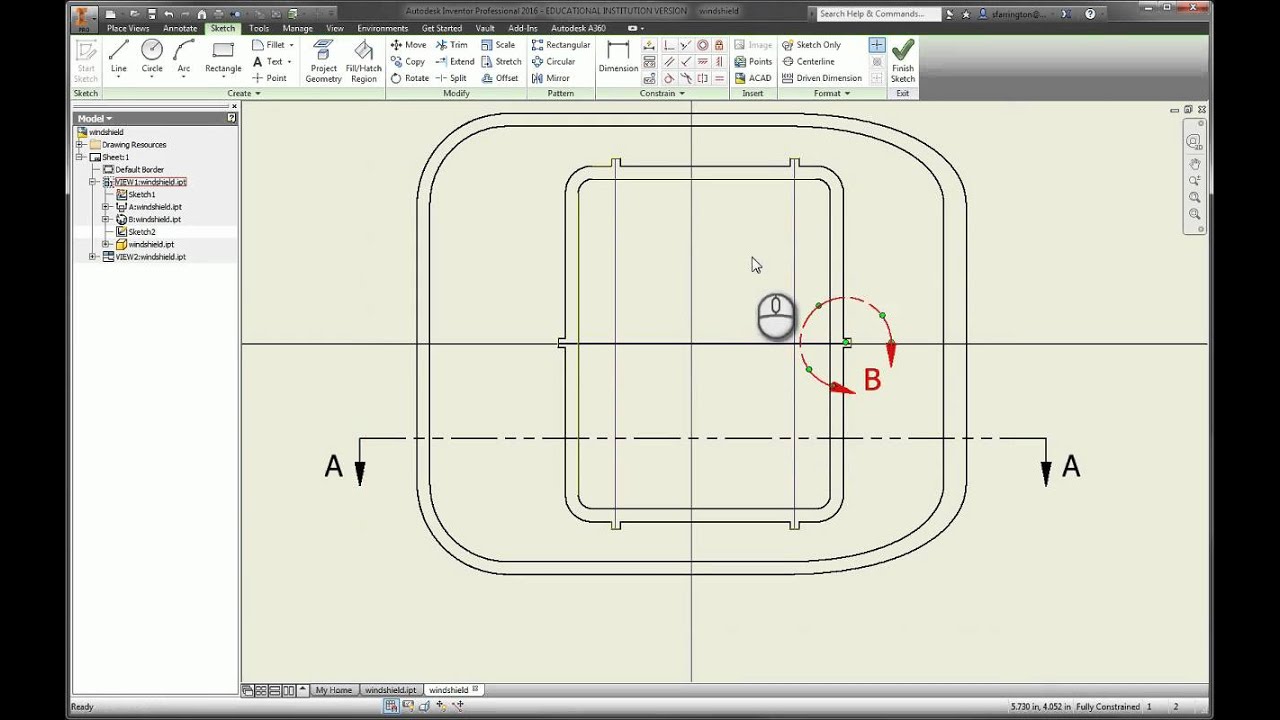
Task: Activate the Fill/Hatch Region tool
Action: pyautogui.click(x=363, y=61)
